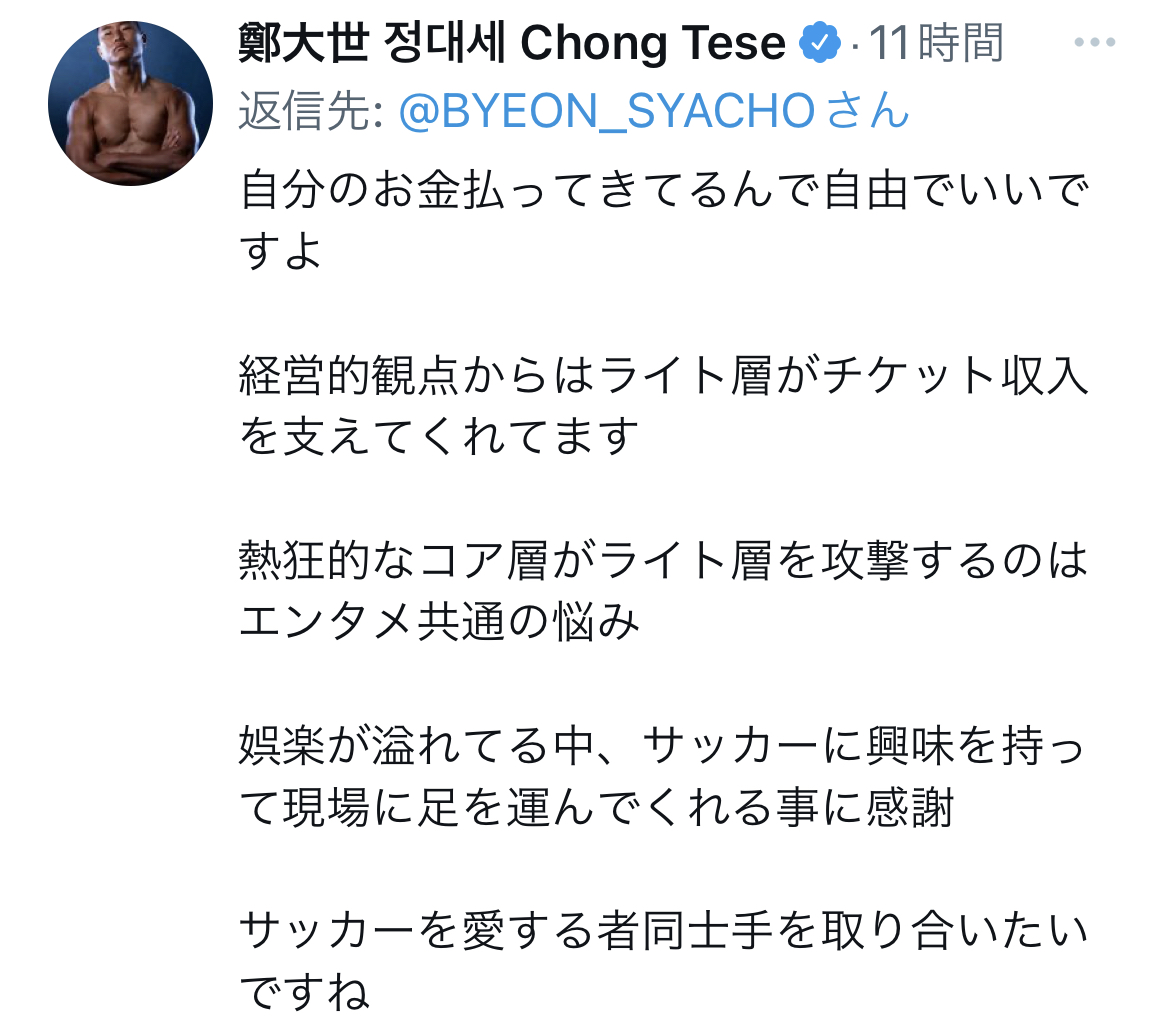Viewport: 1170px width, 1032px height.
Task: Click the line starting 経営的観点からは
Action: pyautogui.click(x=663, y=376)
